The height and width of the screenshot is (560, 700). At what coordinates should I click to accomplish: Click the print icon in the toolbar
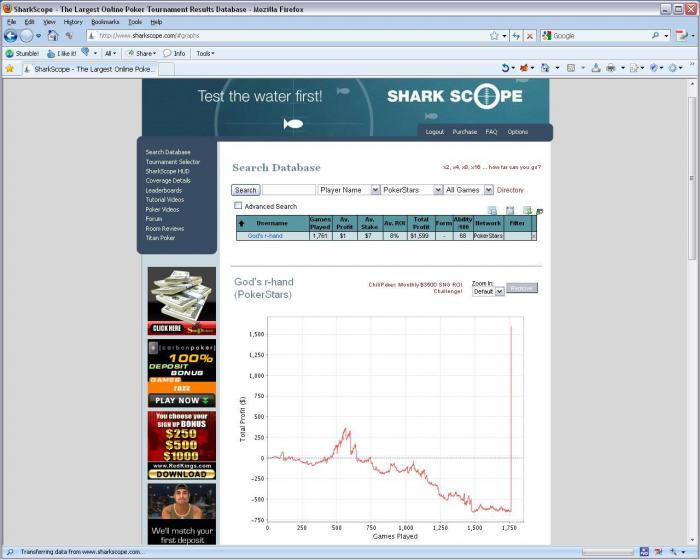pos(611,68)
